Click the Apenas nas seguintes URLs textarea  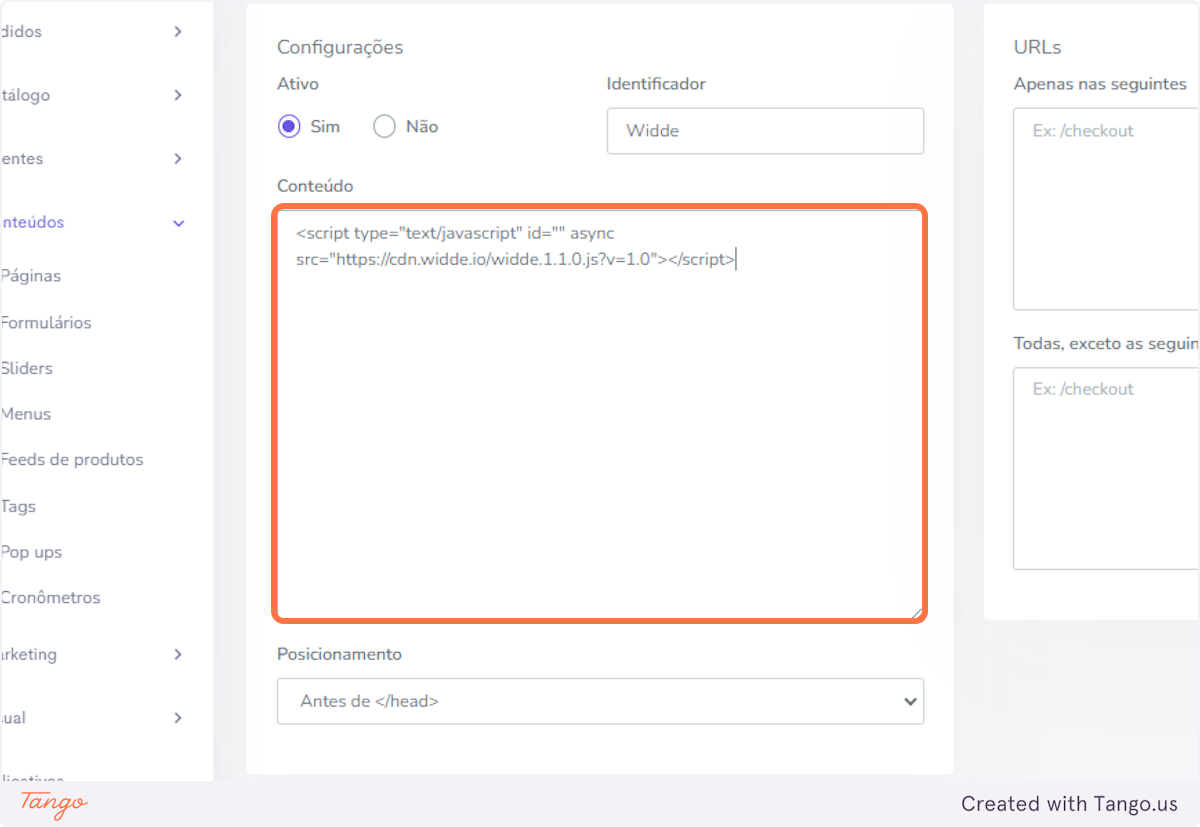[x=1106, y=209]
